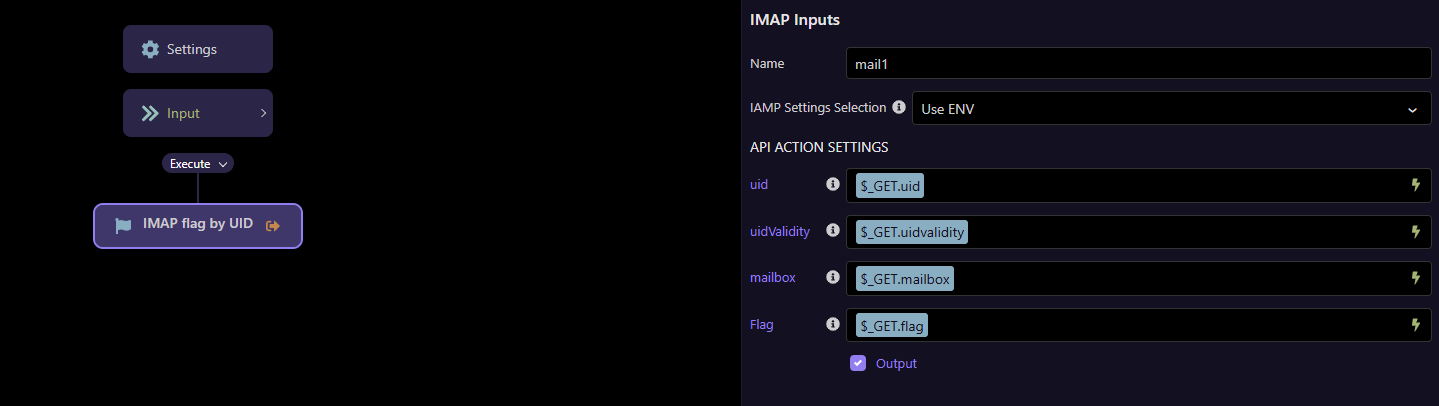Show info for IAMP Settings Selection
The image size is (1439, 406).
point(899,107)
